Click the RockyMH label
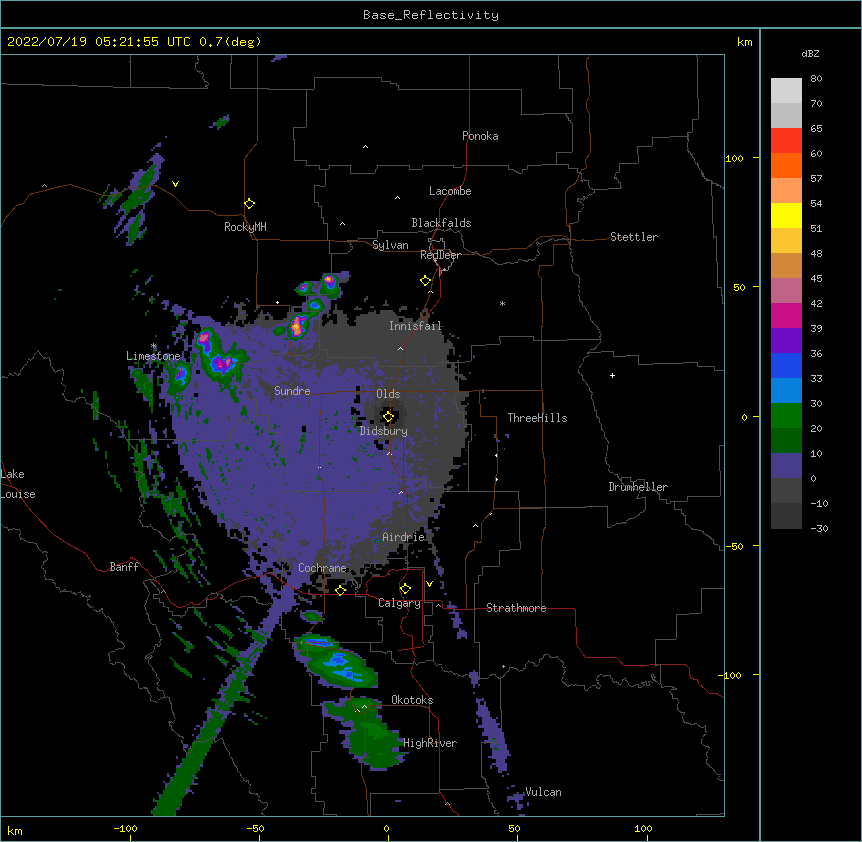 pyautogui.click(x=245, y=227)
